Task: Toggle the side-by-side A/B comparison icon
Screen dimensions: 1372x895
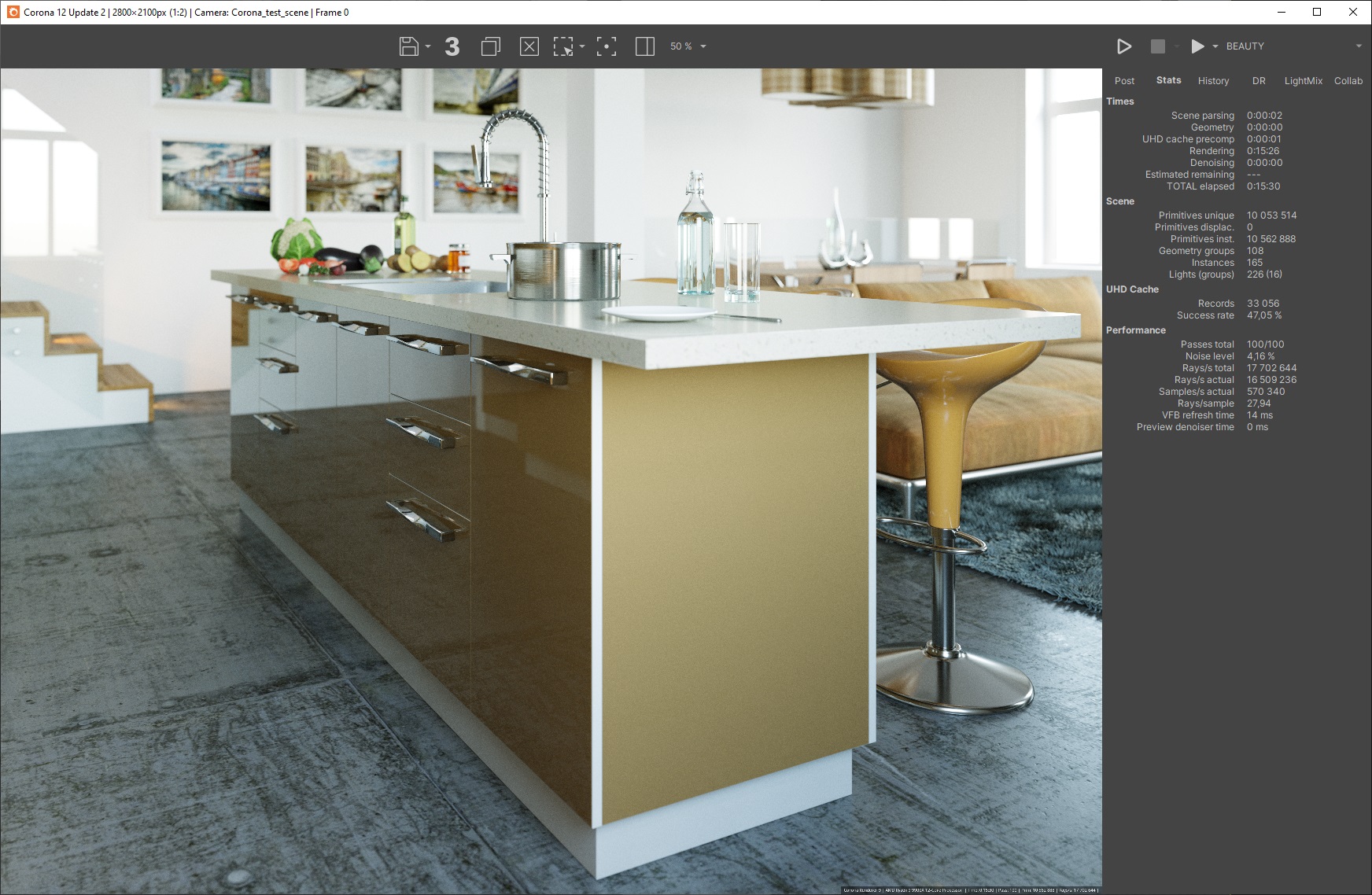Action: [x=645, y=46]
